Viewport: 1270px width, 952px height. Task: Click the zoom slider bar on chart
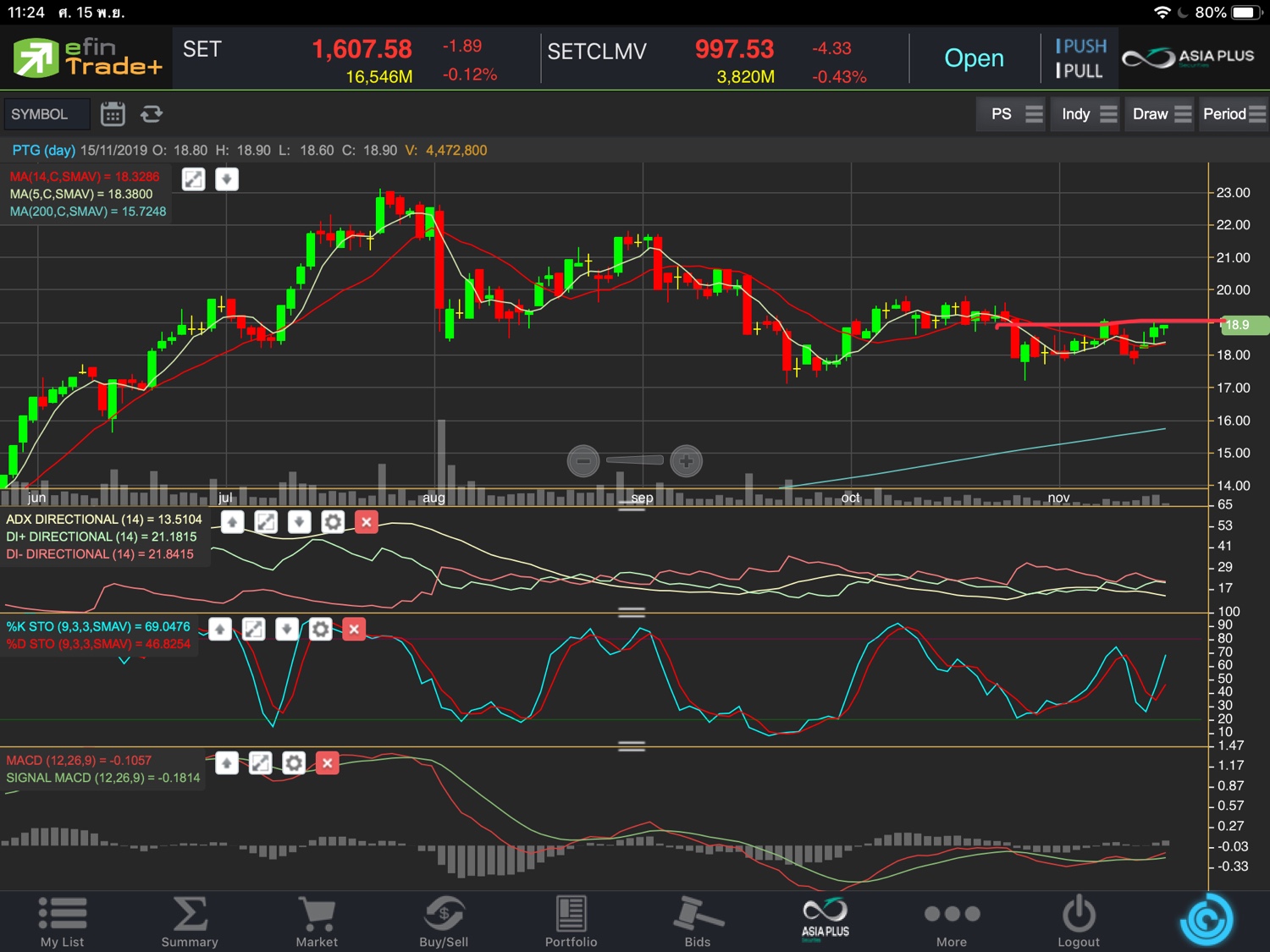click(634, 460)
